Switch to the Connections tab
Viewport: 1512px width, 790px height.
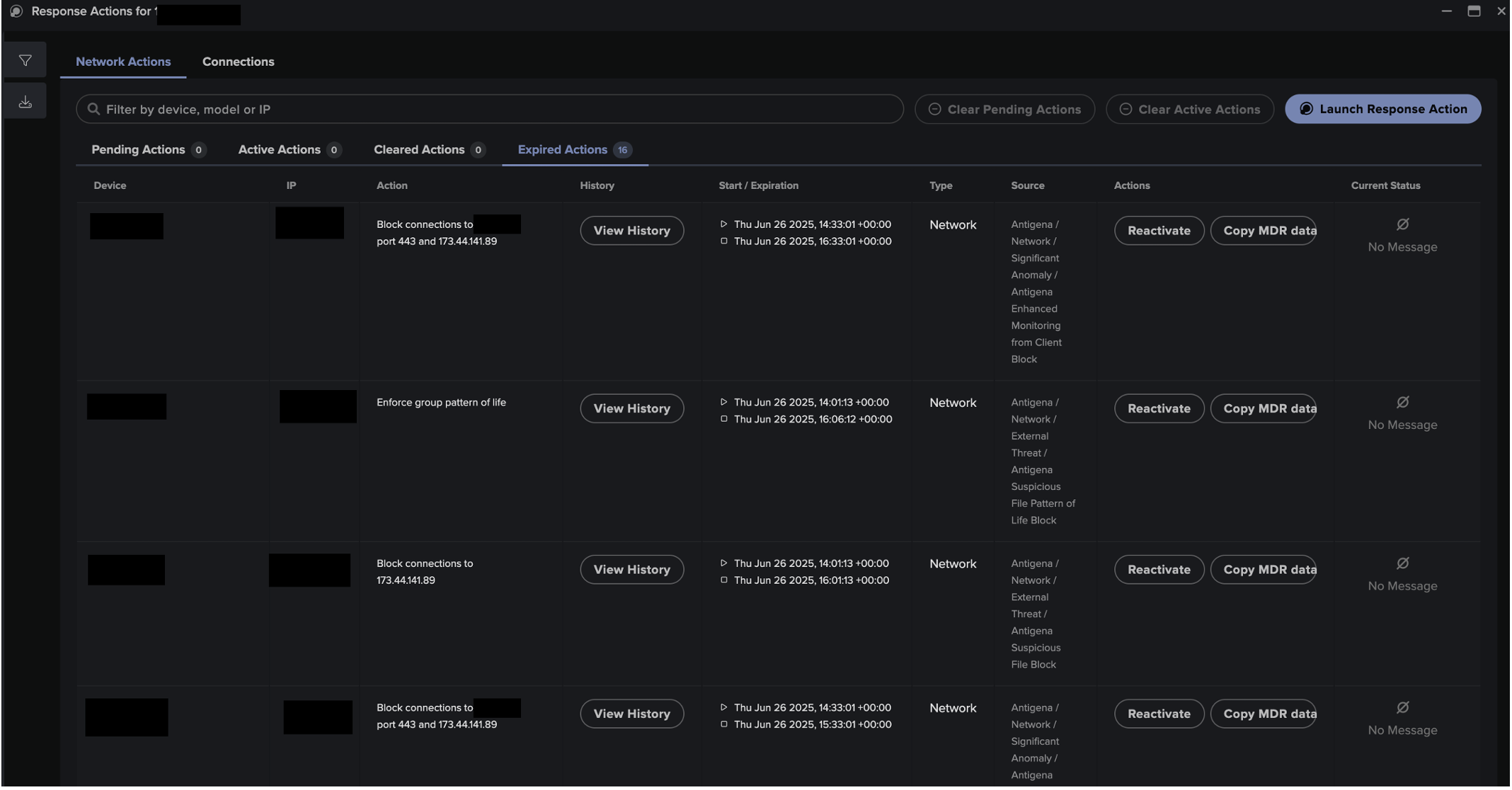point(238,62)
